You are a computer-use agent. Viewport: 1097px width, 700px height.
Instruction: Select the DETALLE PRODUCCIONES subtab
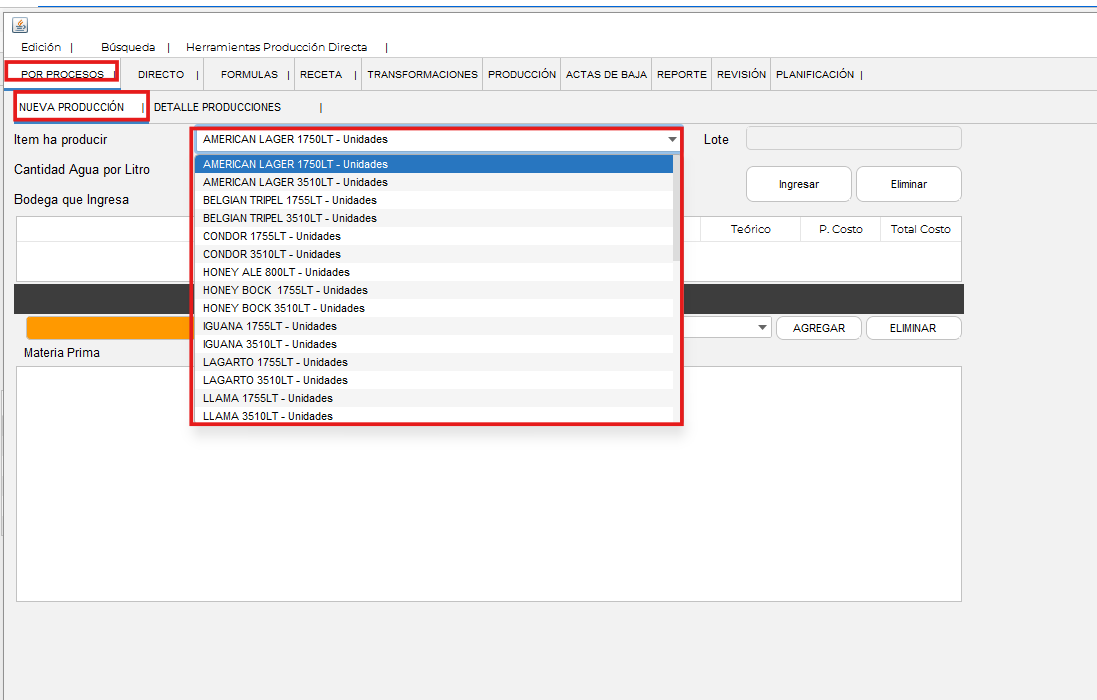[x=217, y=107]
